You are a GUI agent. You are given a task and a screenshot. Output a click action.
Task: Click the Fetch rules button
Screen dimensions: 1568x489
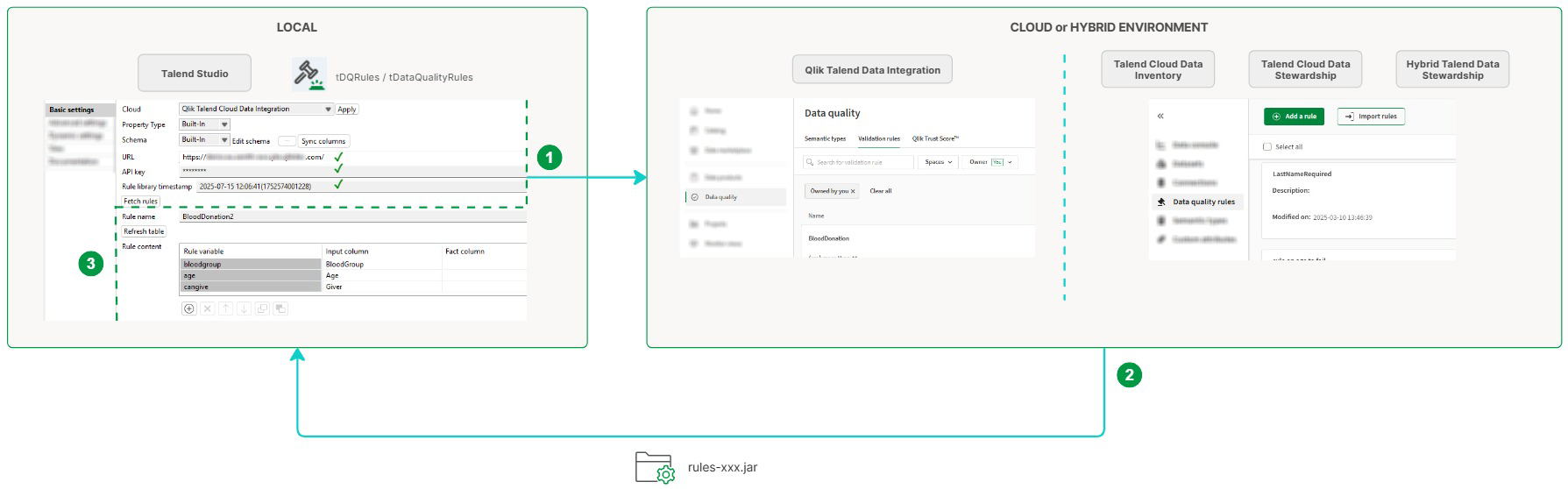pos(140,202)
